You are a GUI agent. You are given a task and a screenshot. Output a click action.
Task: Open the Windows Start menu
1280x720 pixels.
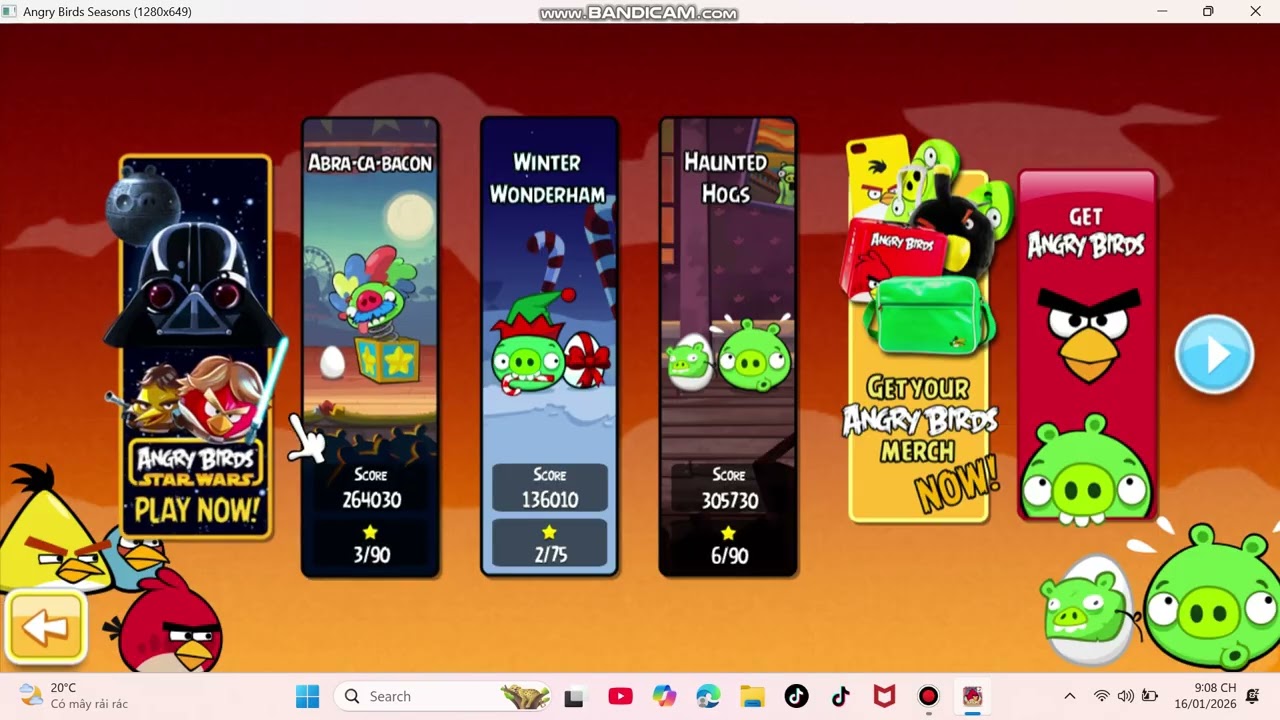click(307, 696)
